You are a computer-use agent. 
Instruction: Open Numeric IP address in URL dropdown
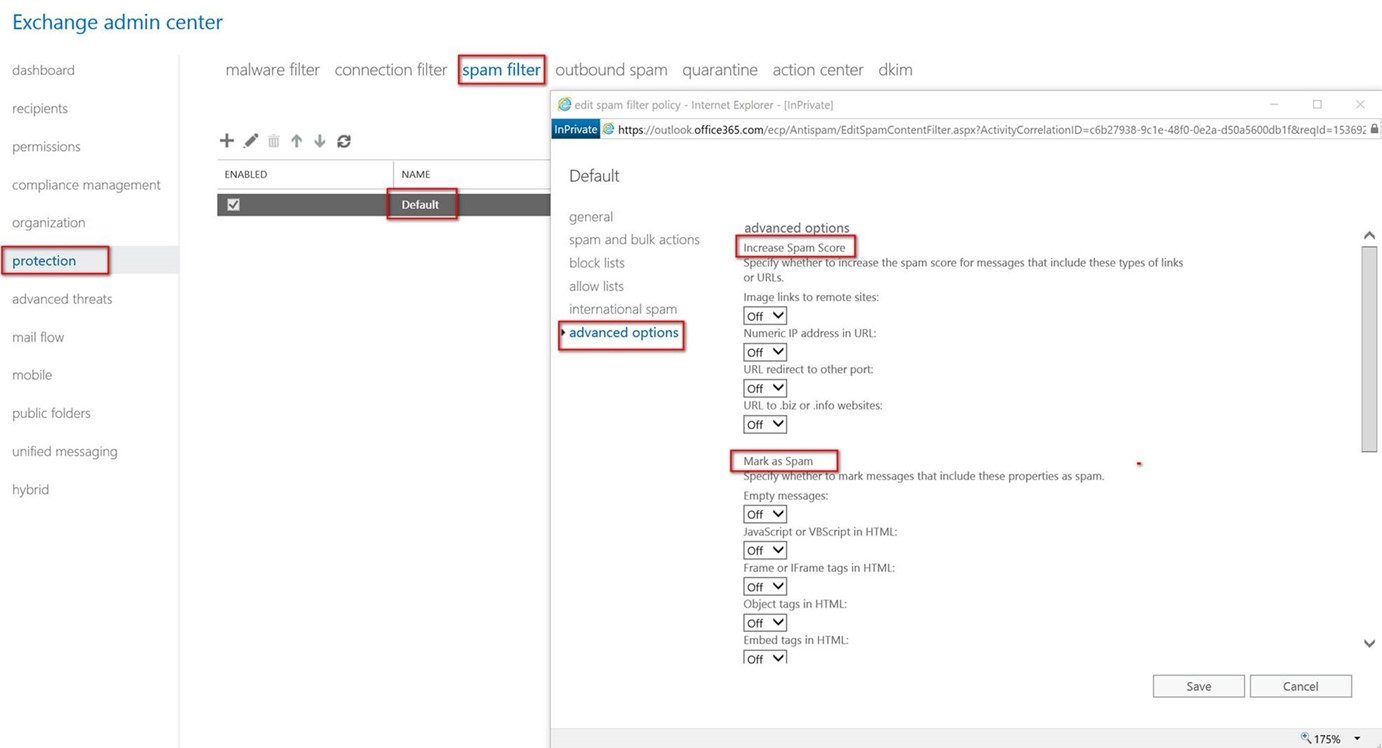(765, 352)
